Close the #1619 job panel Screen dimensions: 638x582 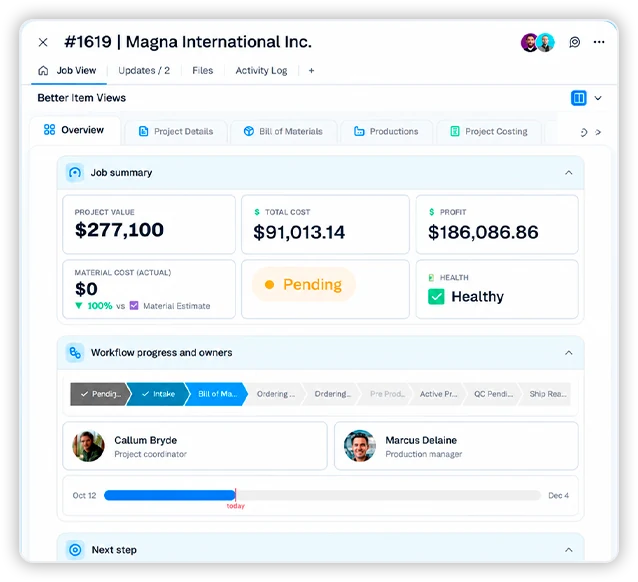pyautogui.click(x=43, y=42)
